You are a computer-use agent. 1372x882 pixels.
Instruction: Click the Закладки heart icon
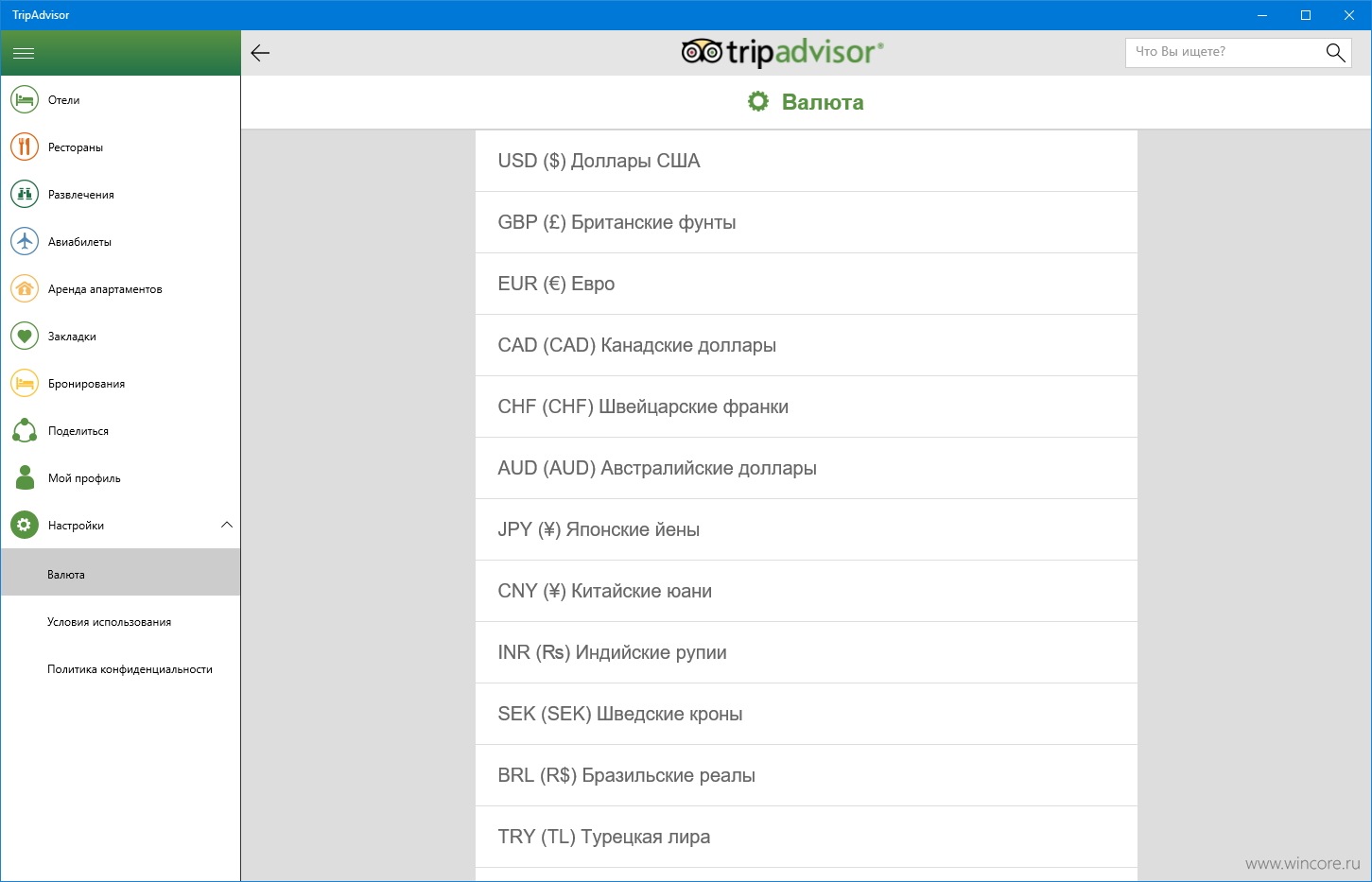pyautogui.click(x=25, y=336)
